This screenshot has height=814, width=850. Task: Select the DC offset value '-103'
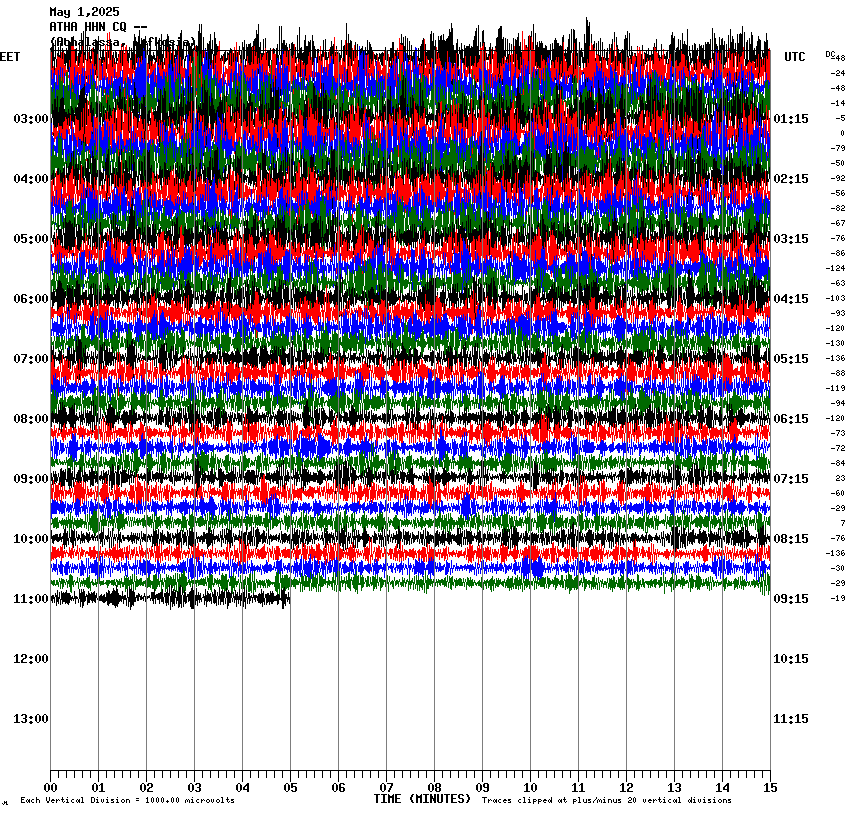[835, 299]
